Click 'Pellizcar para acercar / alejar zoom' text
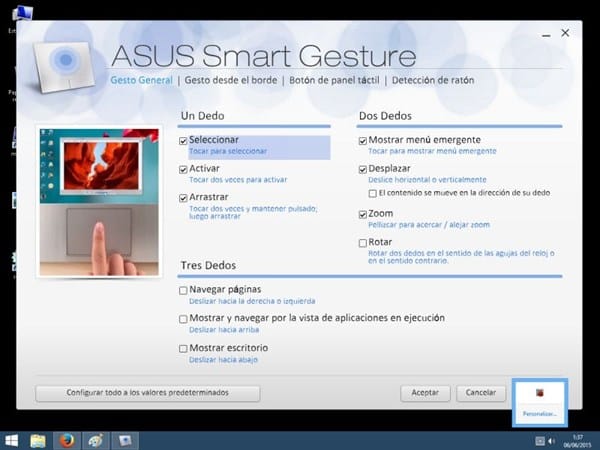Image resolution: width=600 pixels, height=450 pixels. 429,225
